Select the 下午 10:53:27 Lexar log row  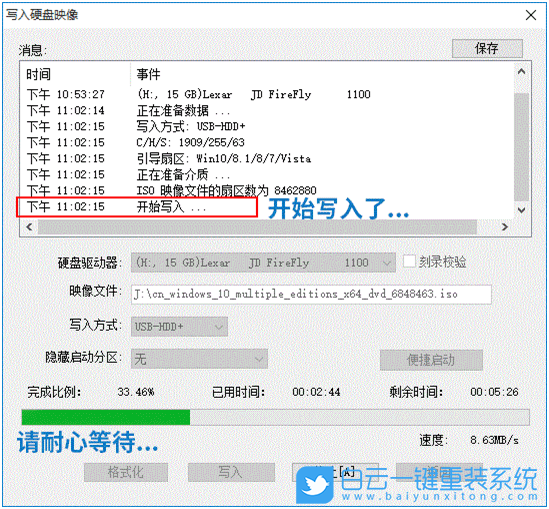pyautogui.click(x=267, y=94)
